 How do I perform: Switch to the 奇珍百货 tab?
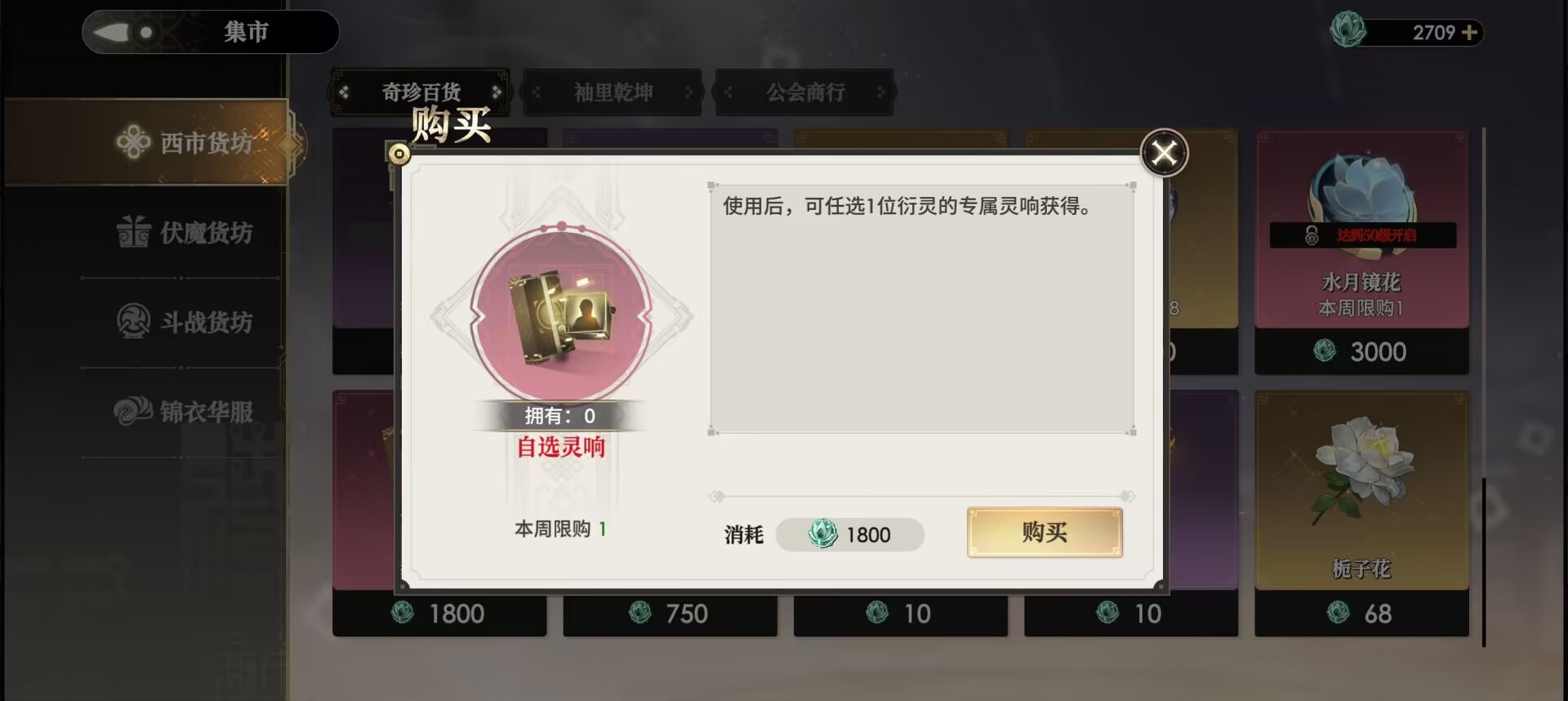[421, 92]
